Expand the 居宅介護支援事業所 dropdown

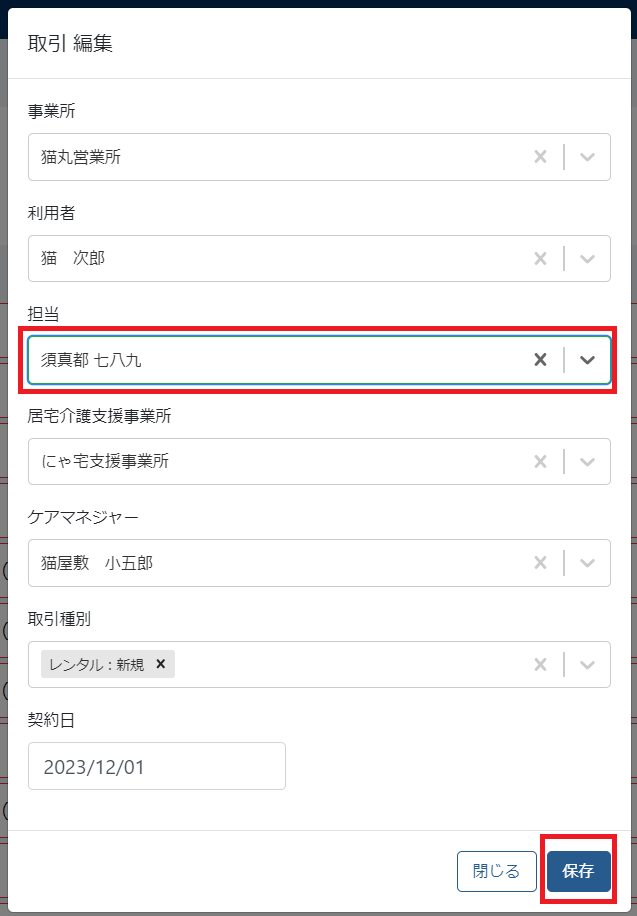point(588,461)
